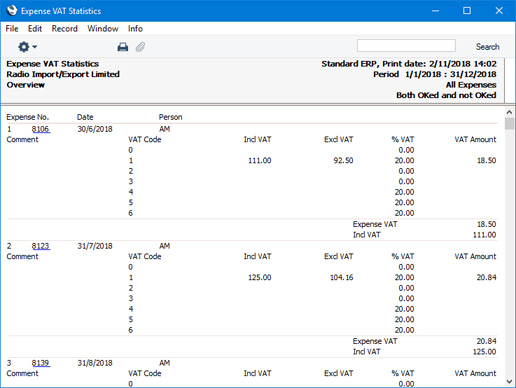
Task: Open expense number 8139 link
Action: [40, 363]
